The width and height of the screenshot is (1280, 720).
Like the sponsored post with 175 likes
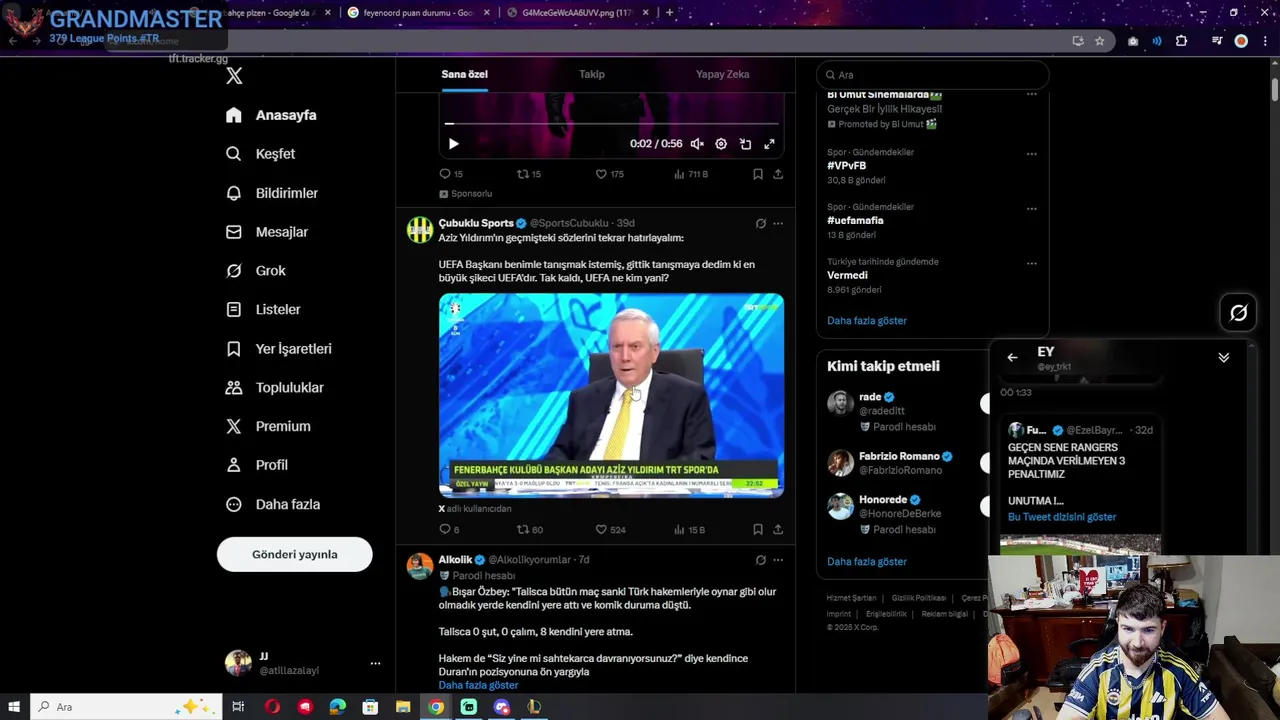click(609, 174)
